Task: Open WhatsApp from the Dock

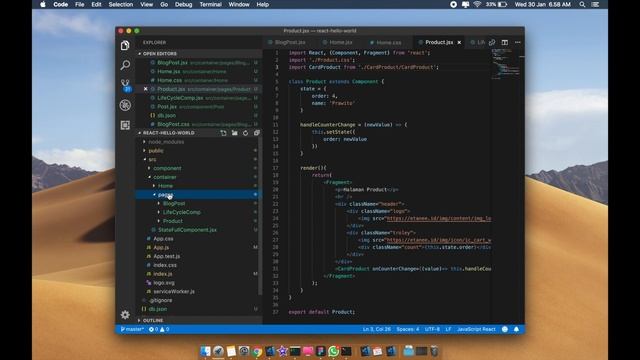Action: tap(333, 351)
